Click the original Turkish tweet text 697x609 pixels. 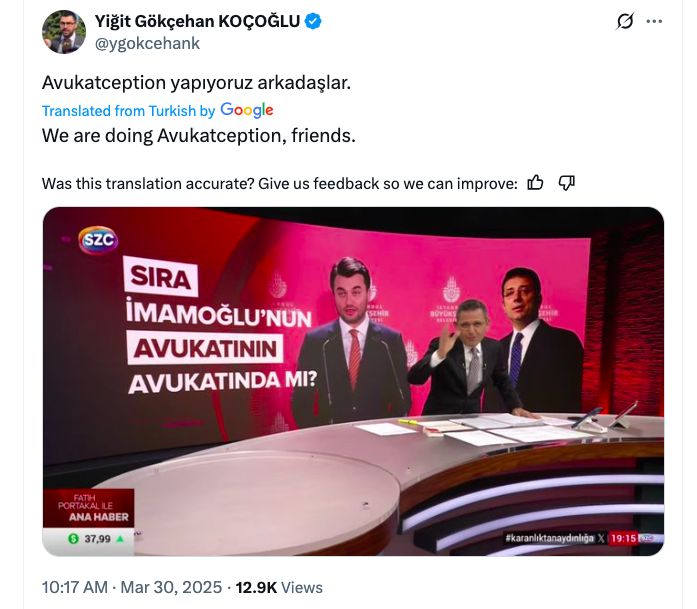(196, 83)
